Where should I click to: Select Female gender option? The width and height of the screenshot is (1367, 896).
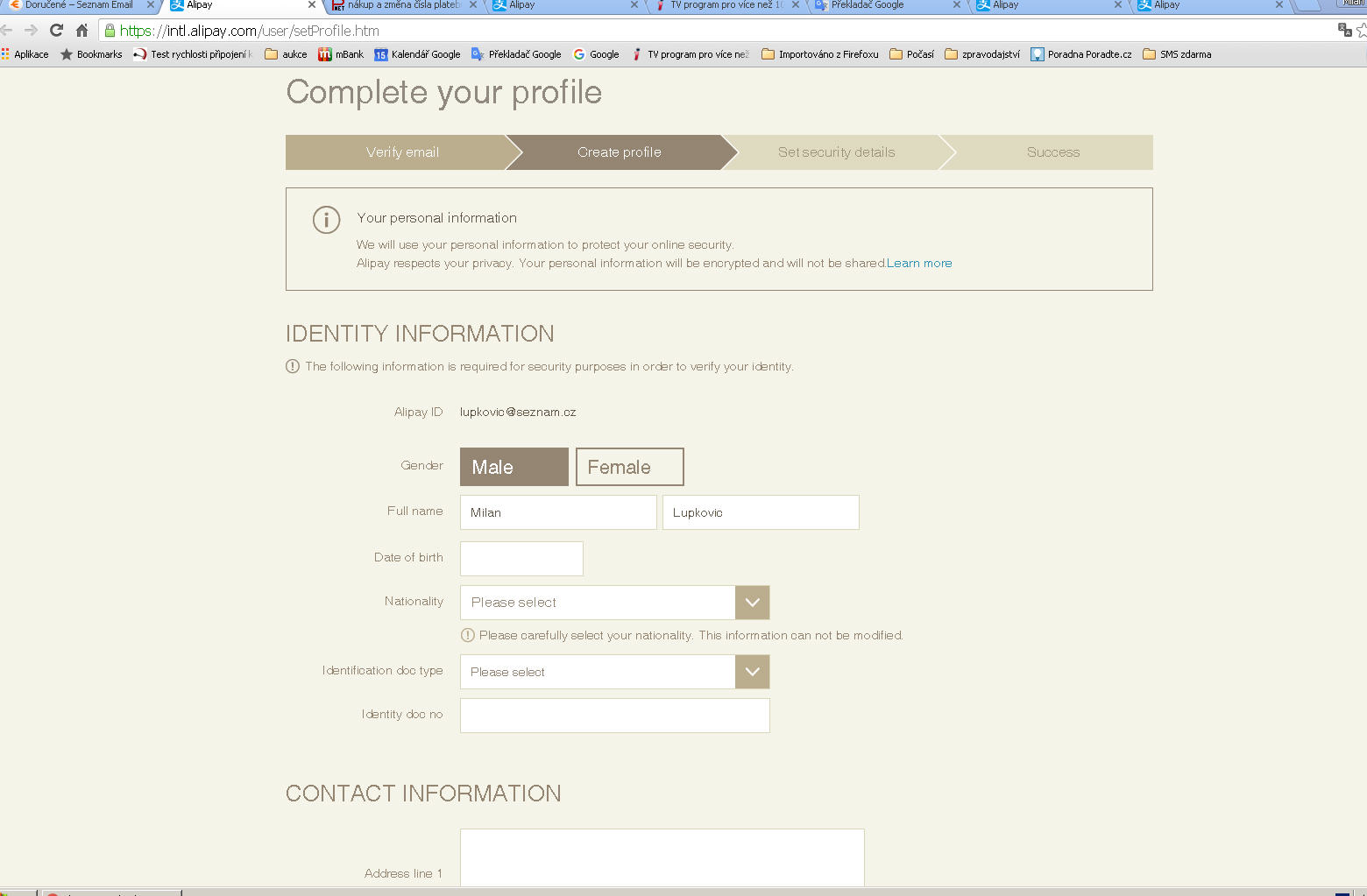pyautogui.click(x=630, y=467)
